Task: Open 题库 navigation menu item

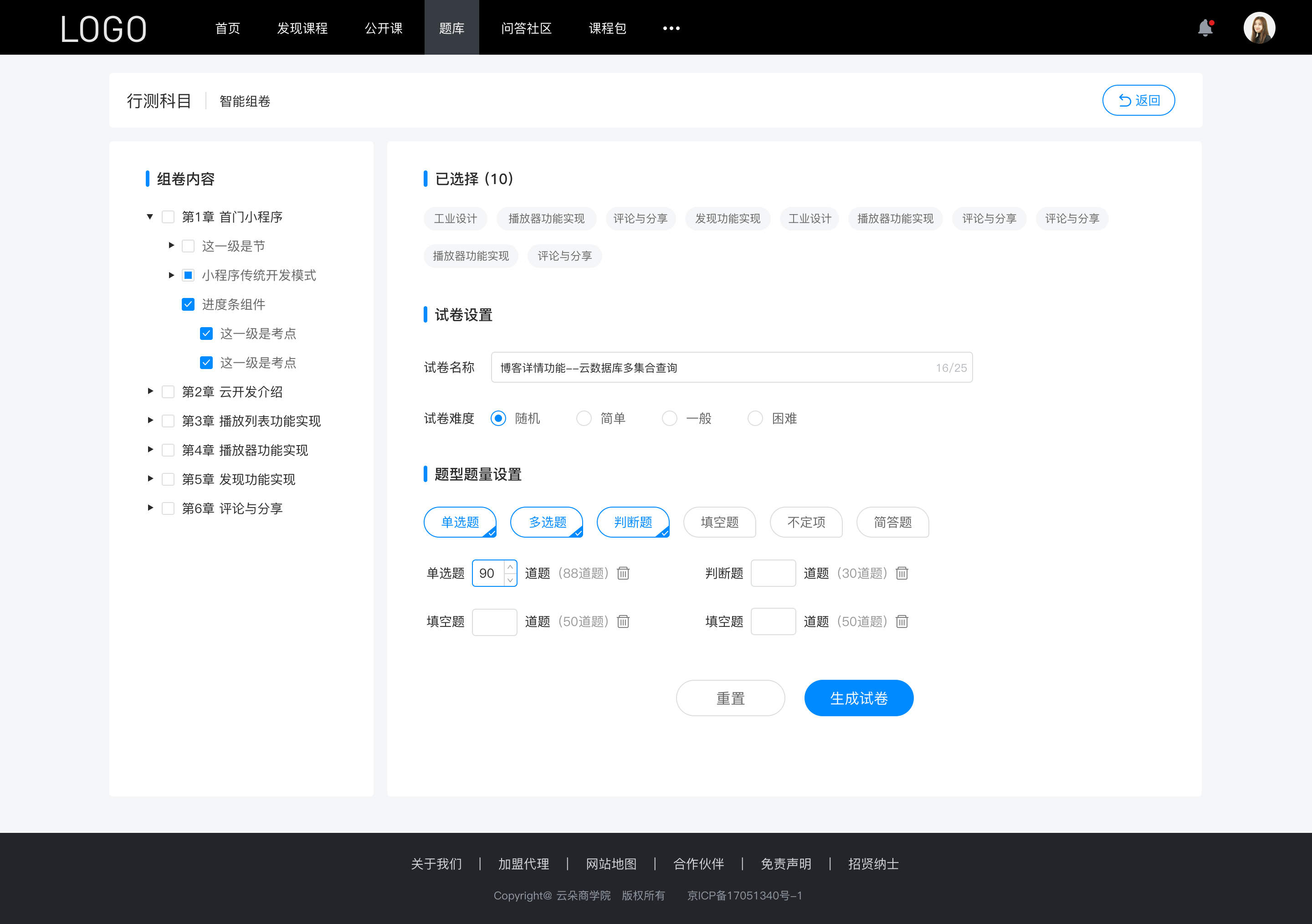Action: 449,27
